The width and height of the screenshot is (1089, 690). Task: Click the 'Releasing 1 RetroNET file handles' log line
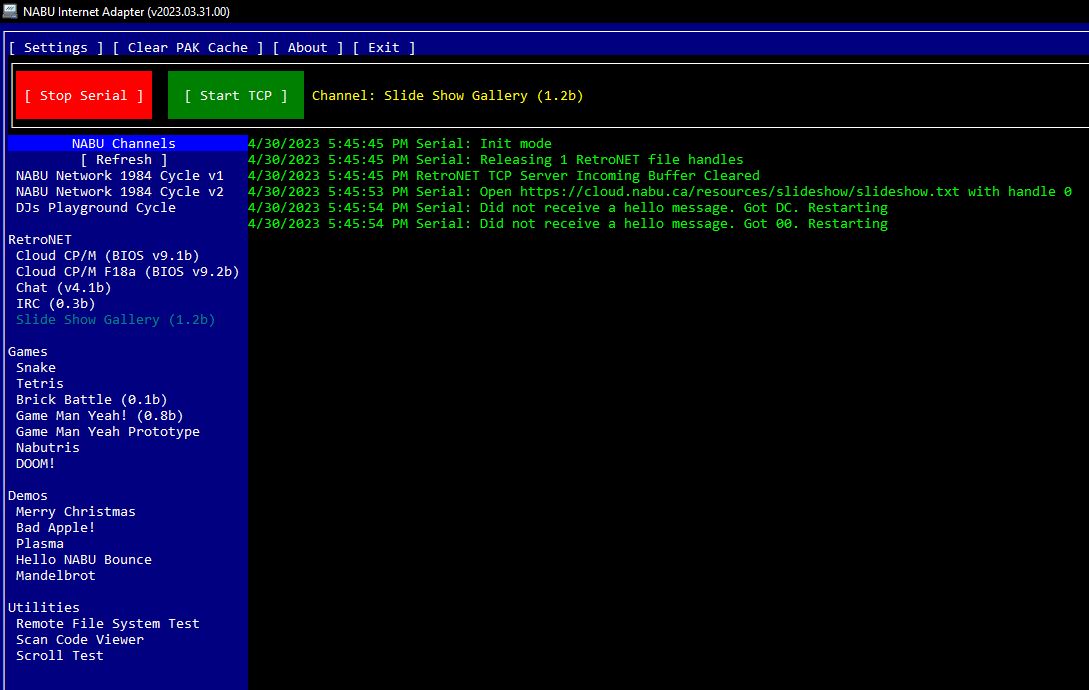click(496, 159)
